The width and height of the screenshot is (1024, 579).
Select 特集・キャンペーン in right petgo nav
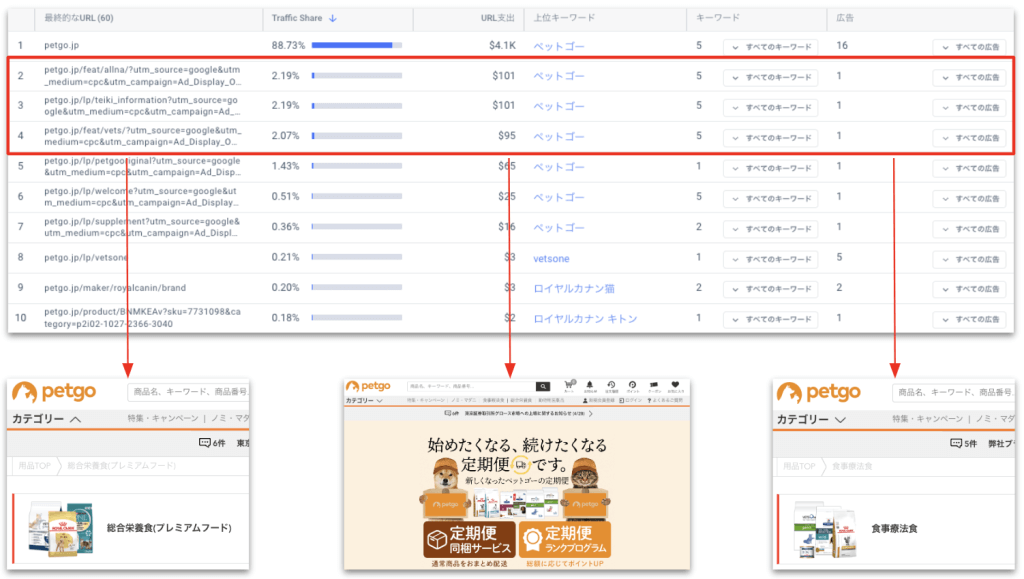pos(928,419)
